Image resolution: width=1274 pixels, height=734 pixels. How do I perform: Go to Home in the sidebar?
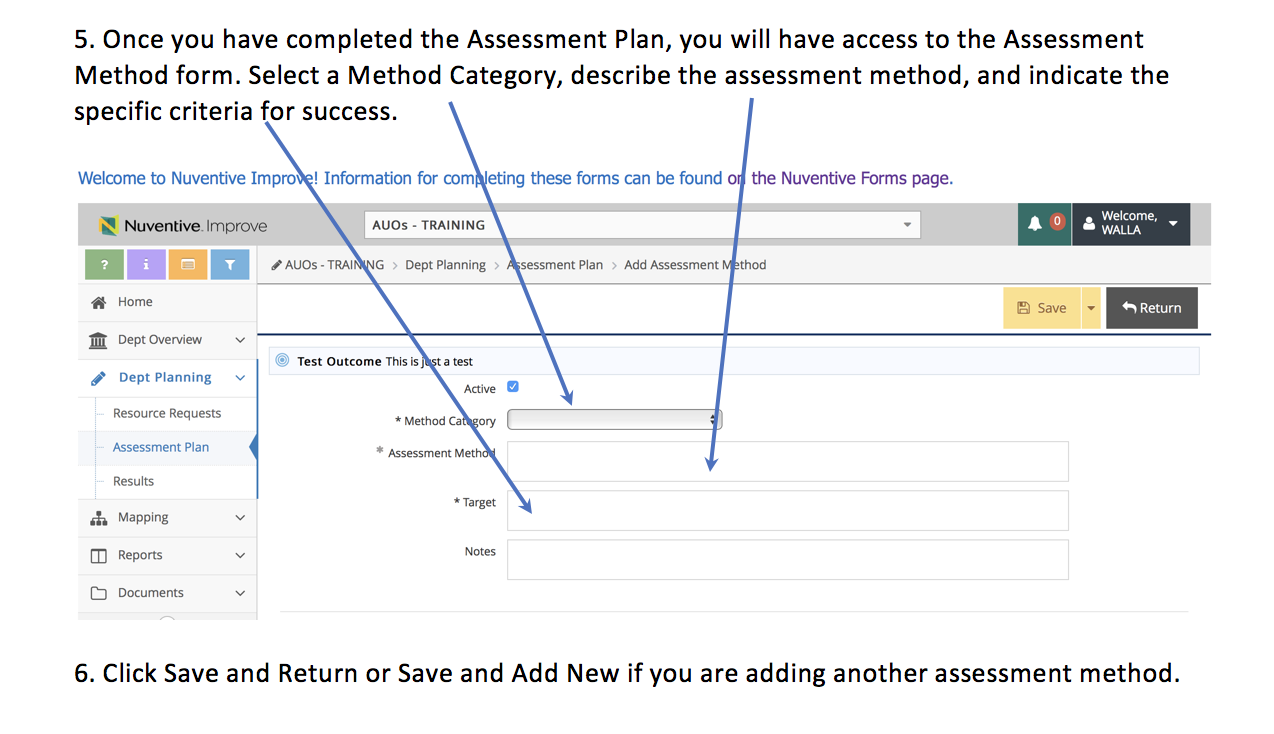(x=135, y=302)
